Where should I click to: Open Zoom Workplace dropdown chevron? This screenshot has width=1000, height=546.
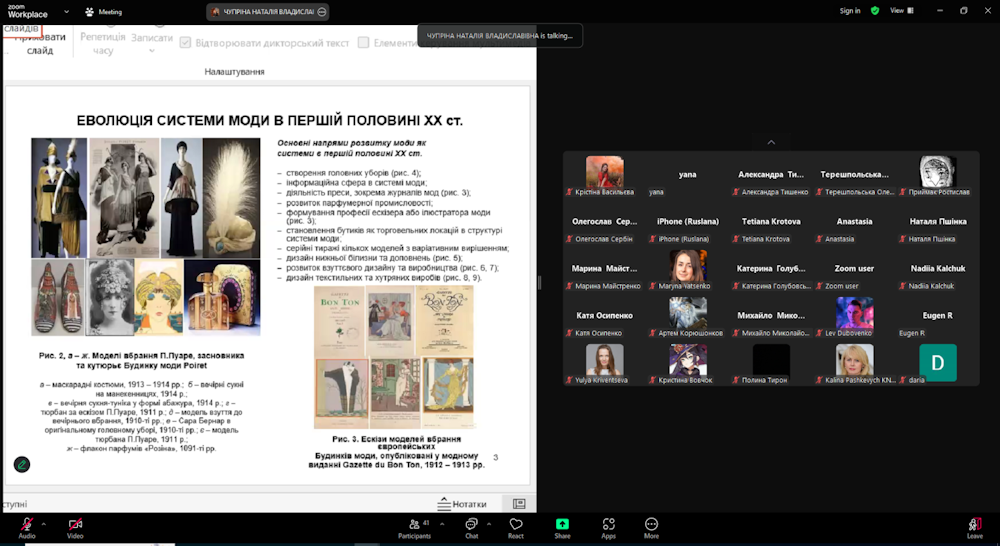coord(66,11)
